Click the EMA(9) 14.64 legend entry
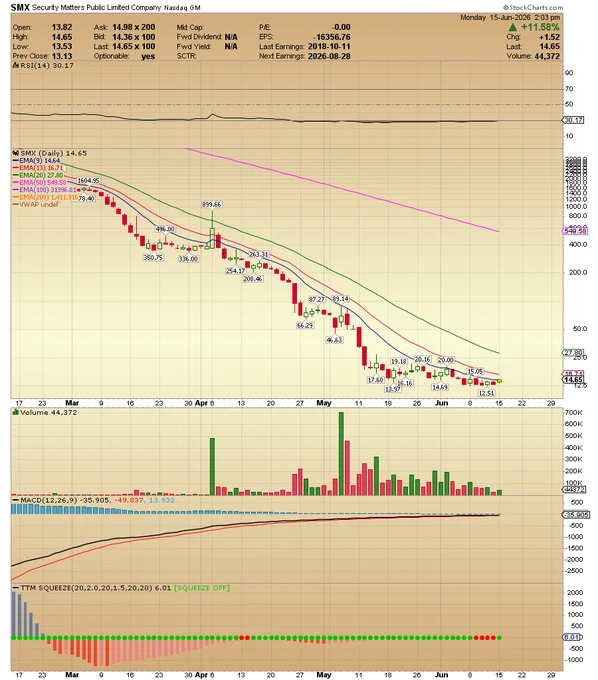The image size is (598, 680). coord(36,160)
